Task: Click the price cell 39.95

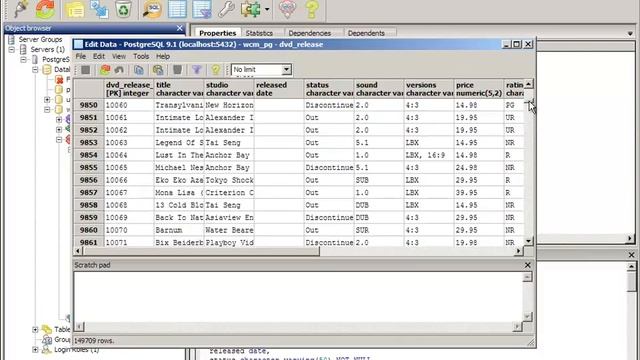Action: (x=479, y=193)
